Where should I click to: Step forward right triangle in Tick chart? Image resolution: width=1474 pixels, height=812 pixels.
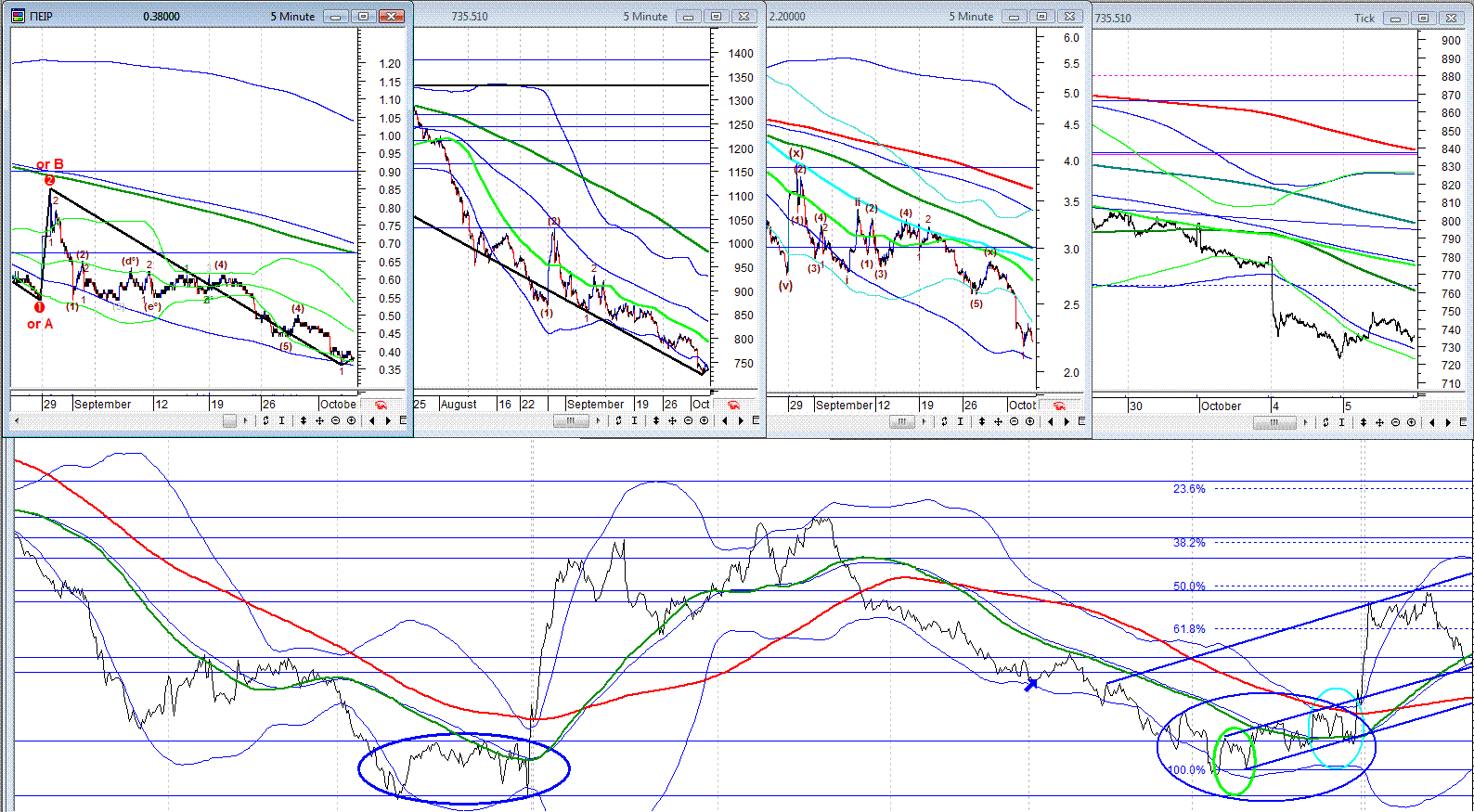pos(1448,422)
